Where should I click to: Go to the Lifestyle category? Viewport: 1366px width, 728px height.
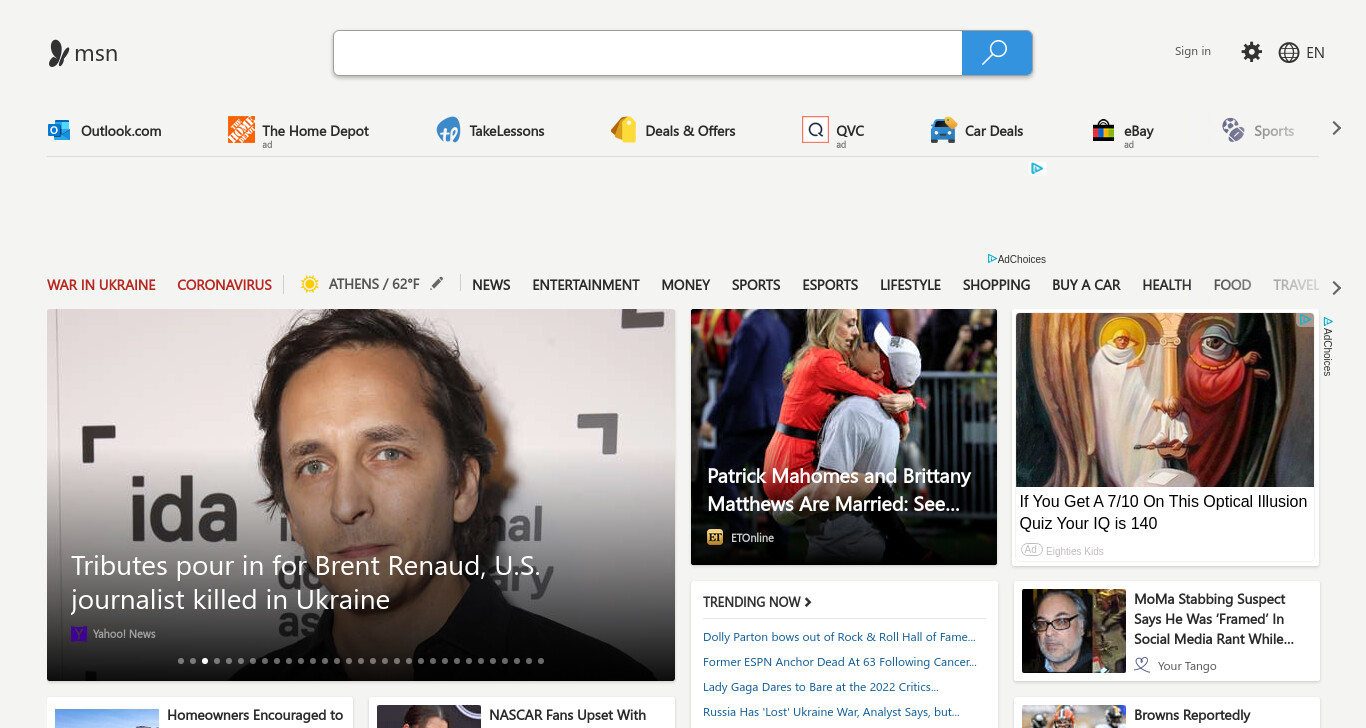click(910, 285)
